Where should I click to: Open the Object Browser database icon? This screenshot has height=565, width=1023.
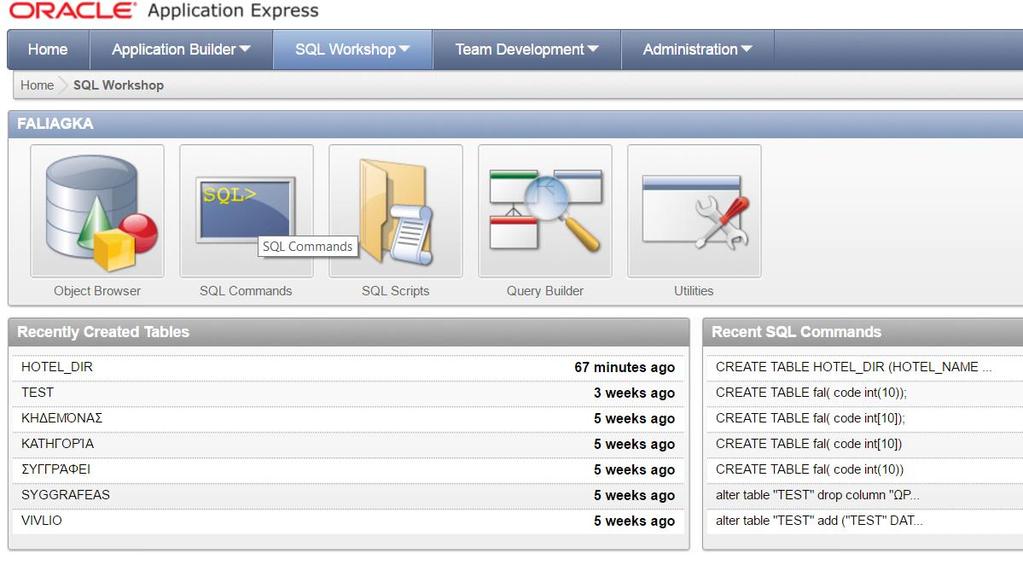click(97, 211)
